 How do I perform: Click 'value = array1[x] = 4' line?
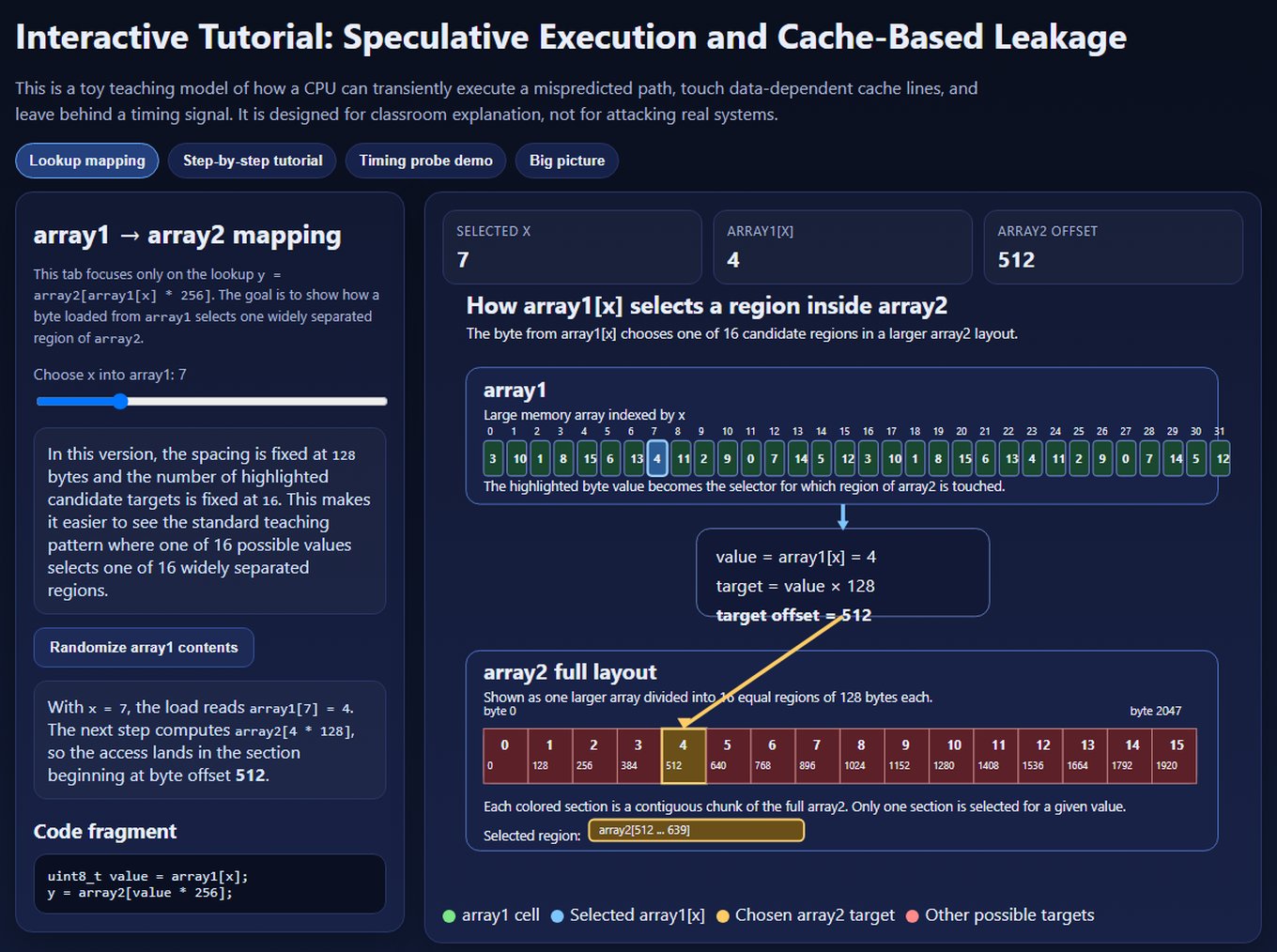point(795,557)
